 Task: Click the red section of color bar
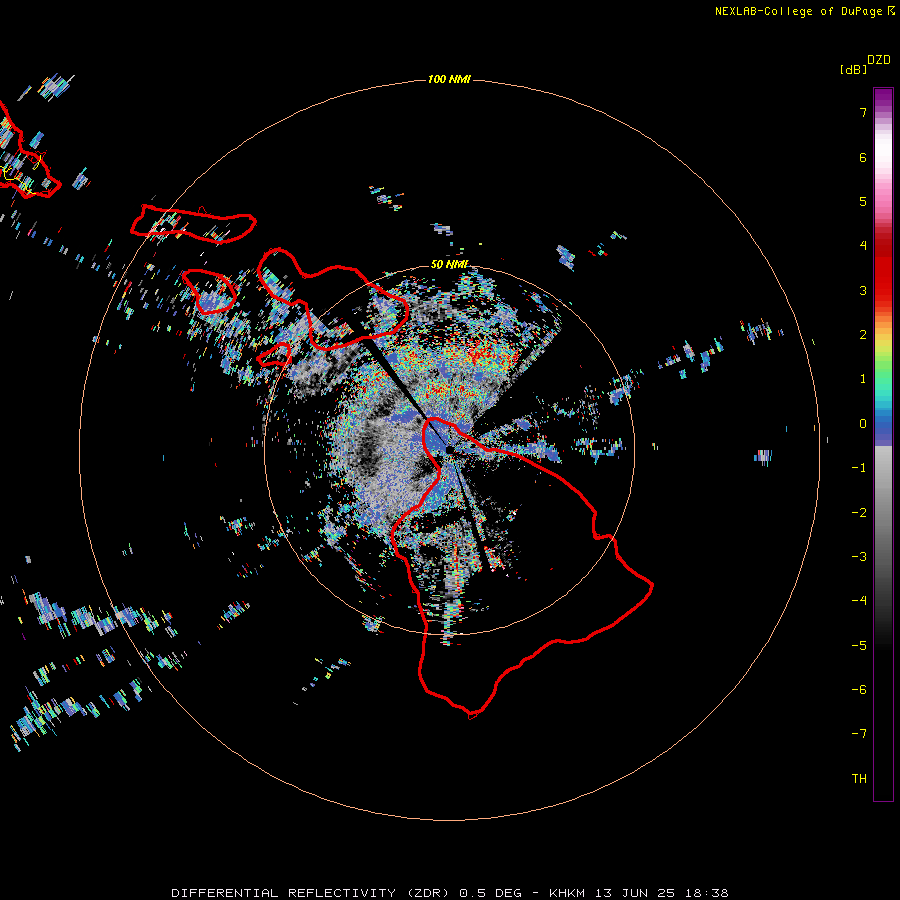coord(883,267)
